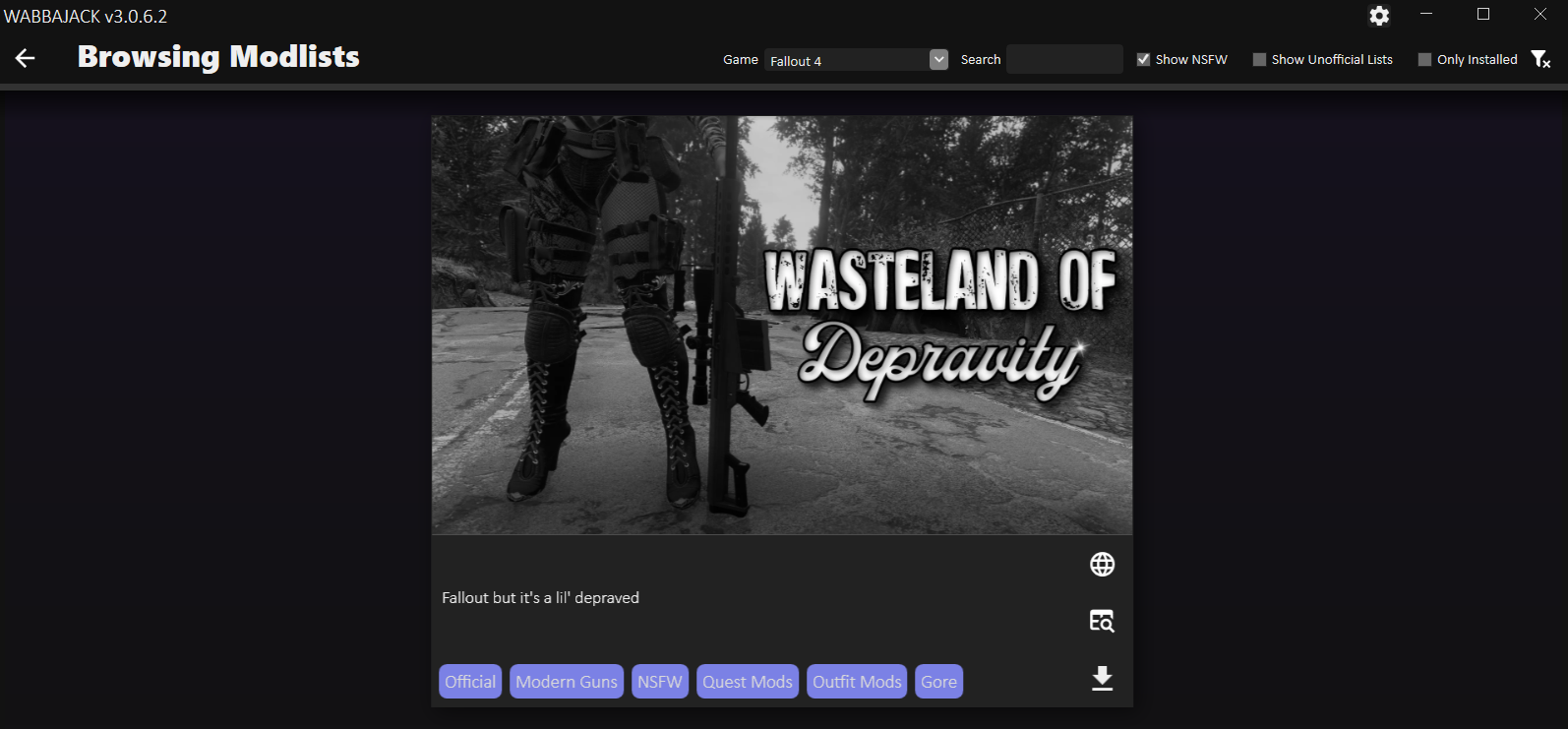Uncheck Show NSFW checkbox
Screen dimensions: 1568x729
1143,59
